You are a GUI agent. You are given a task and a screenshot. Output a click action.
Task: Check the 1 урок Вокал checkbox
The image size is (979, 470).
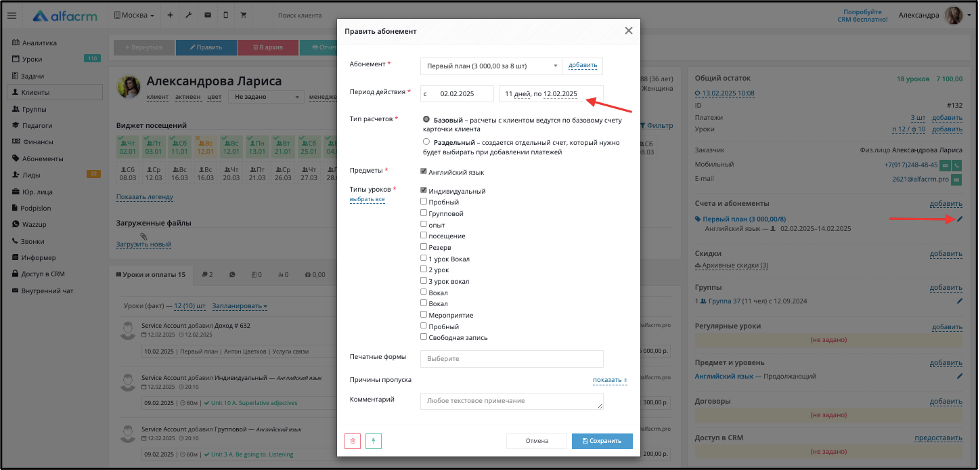click(x=423, y=258)
